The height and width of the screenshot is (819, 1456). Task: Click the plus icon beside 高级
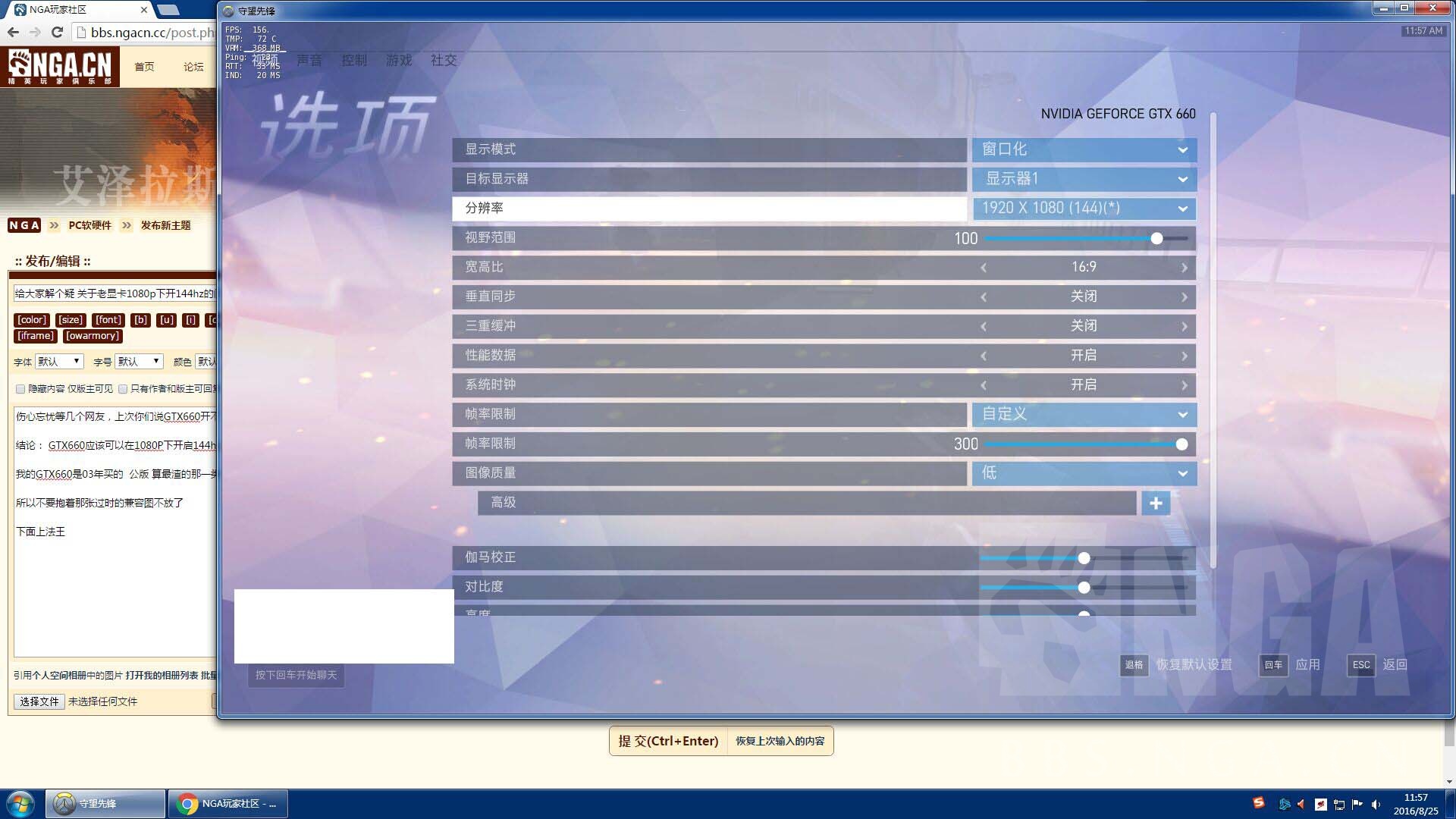pyautogui.click(x=1156, y=503)
